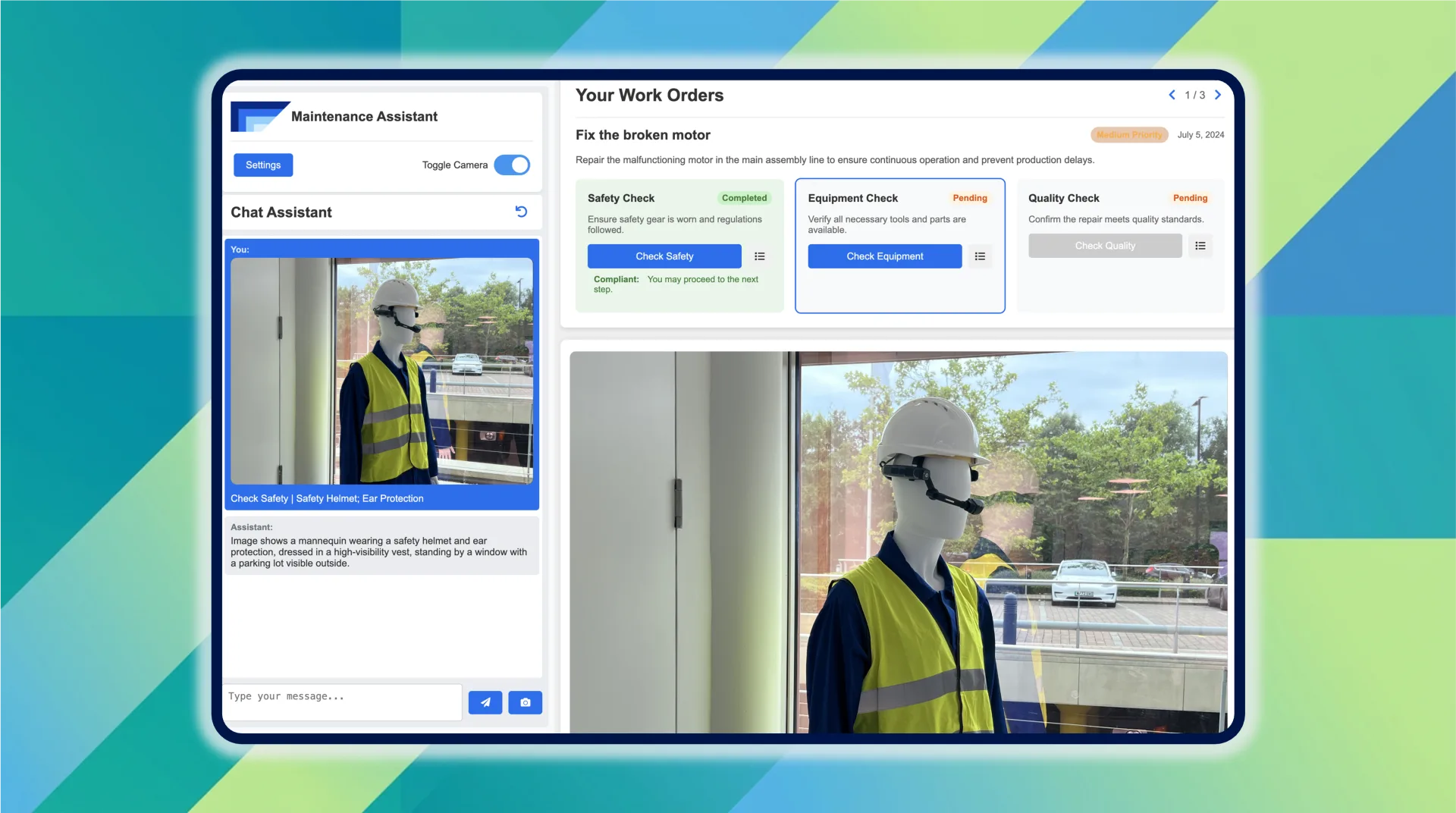Click the Toggle Camera label
The height and width of the screenshot is (813, 1456).
(455, 165)
